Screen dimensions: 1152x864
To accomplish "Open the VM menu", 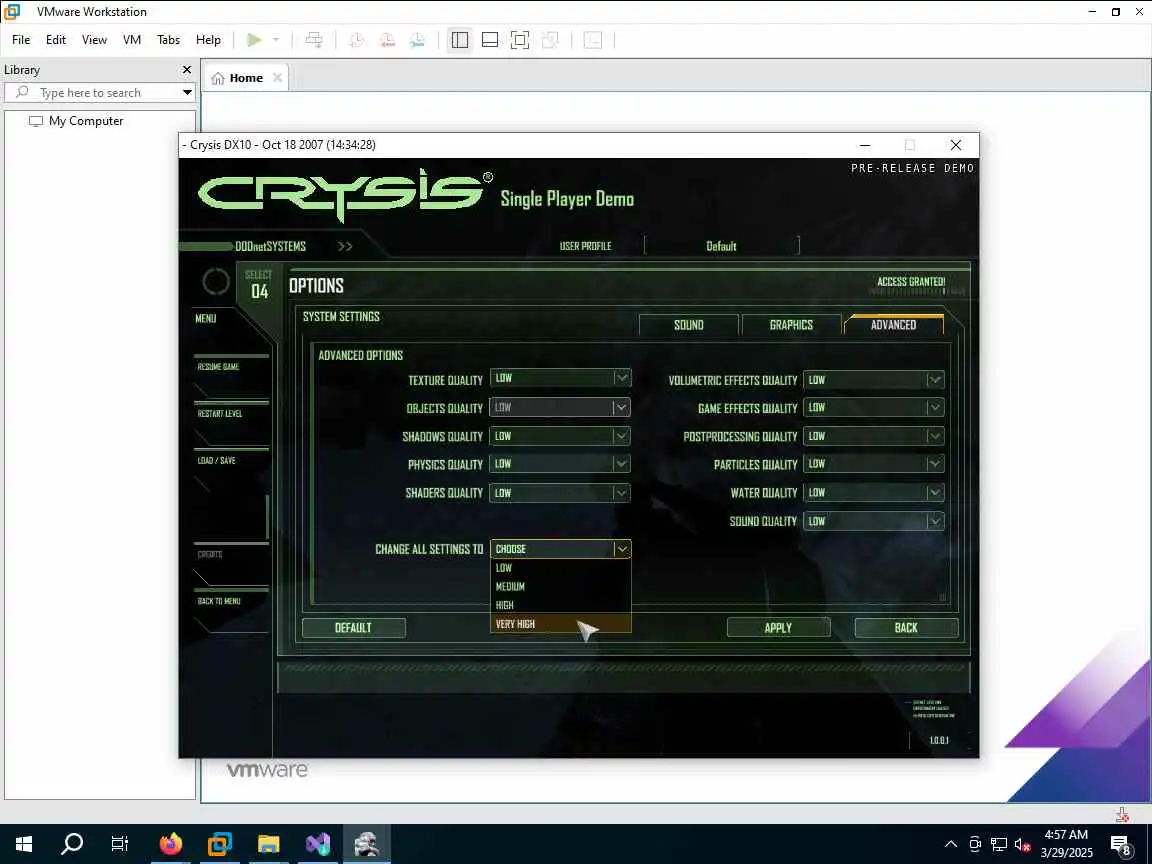I will (132, 40).
